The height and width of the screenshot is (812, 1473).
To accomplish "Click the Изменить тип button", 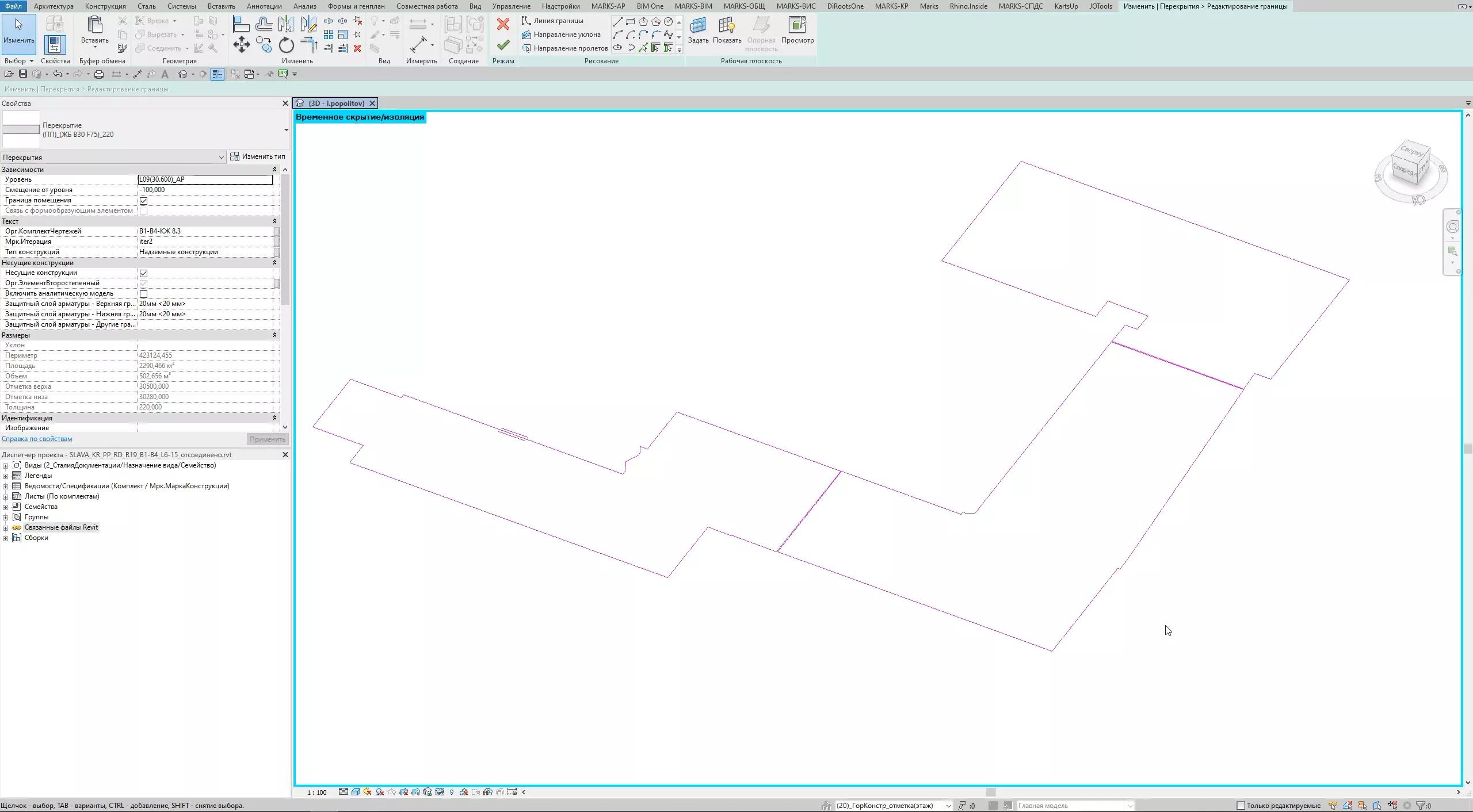I will tap(258, 156).
